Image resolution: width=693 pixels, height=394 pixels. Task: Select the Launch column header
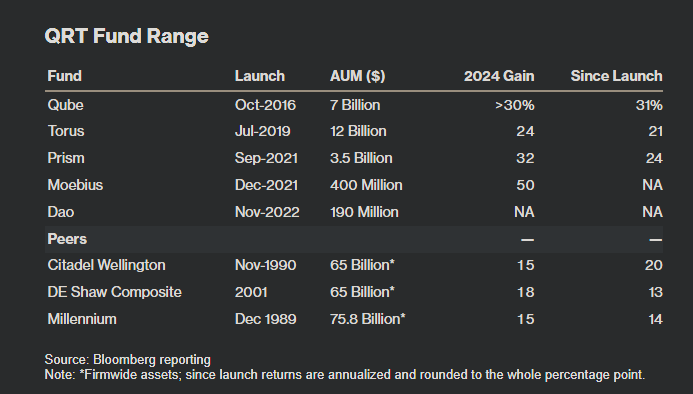259,76
